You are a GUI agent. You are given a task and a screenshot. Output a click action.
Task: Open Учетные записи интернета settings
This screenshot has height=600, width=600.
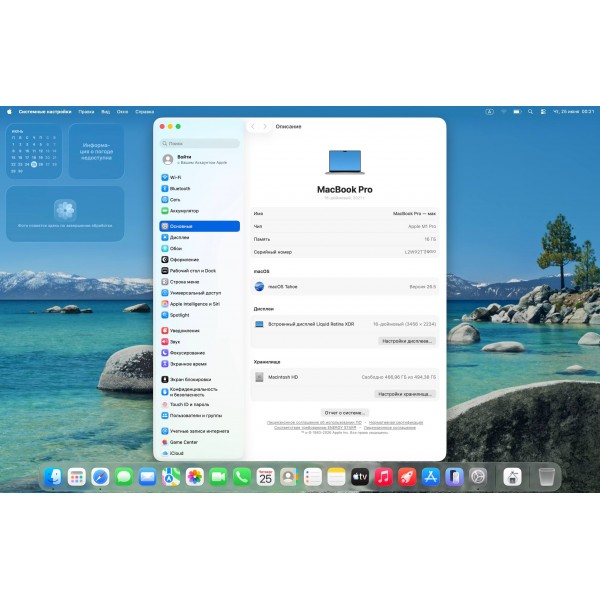click(199, 431)
